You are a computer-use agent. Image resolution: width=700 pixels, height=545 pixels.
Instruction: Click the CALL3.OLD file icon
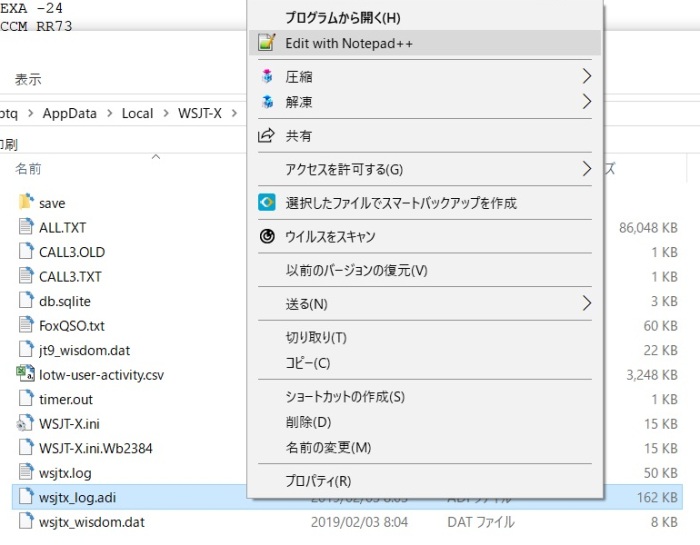click(x=26, y=251)
